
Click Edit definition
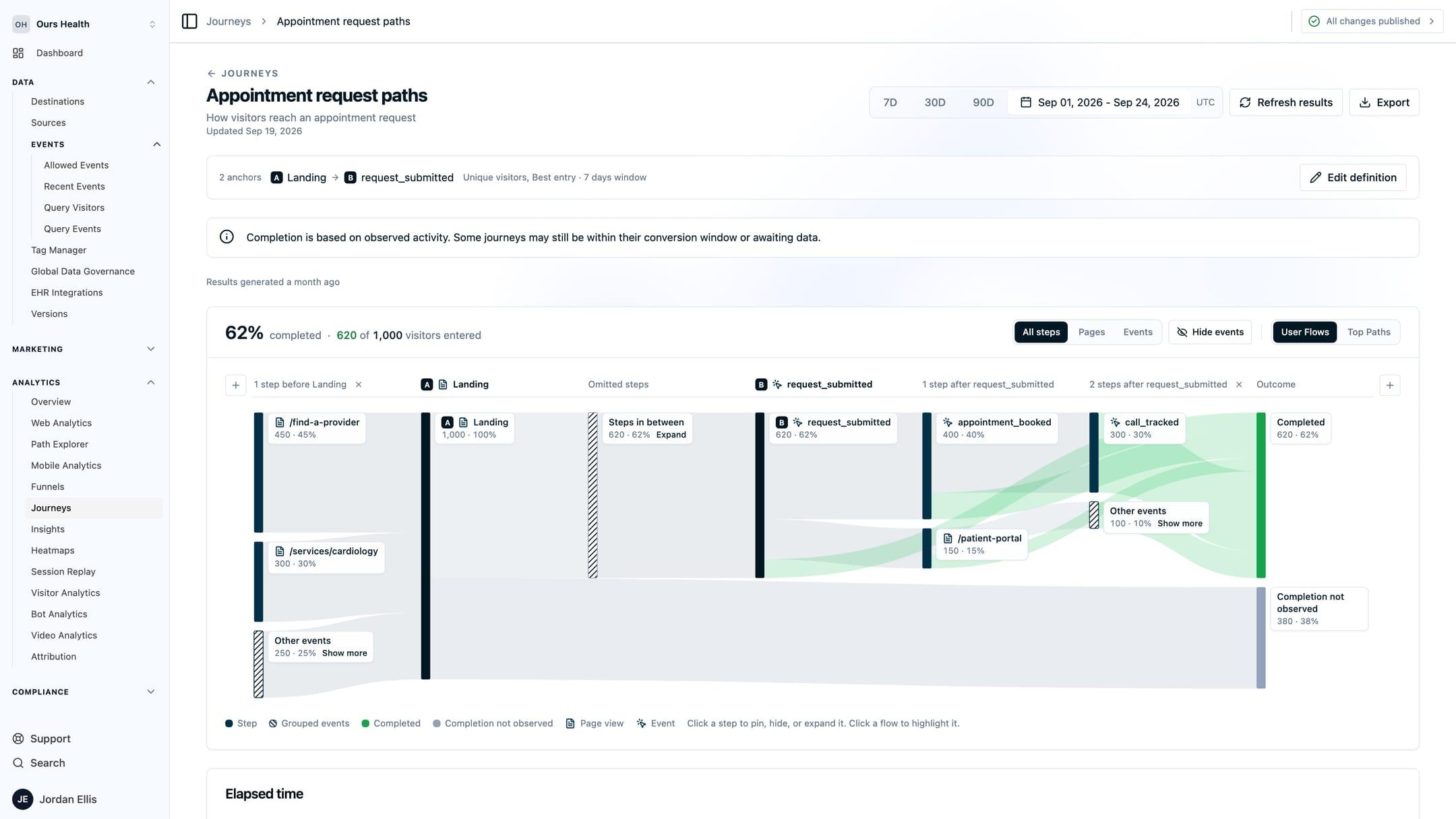1352,177
